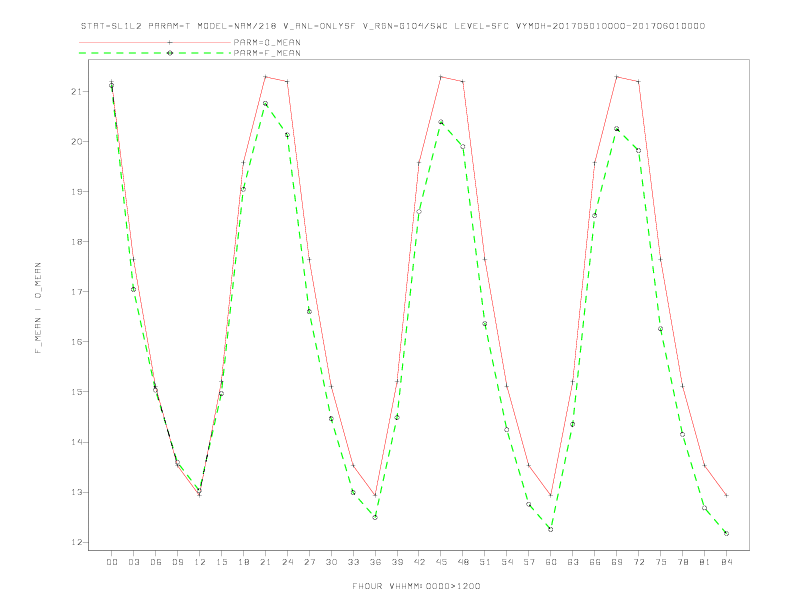Select the red solid O_MEAN legend line sample

(155, 42)
